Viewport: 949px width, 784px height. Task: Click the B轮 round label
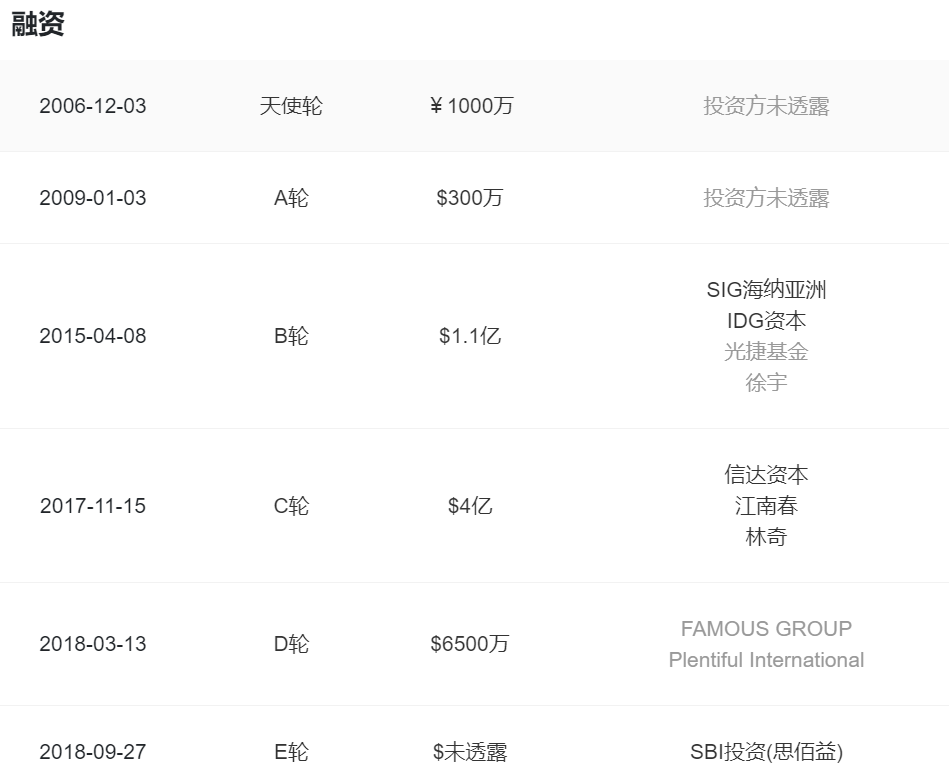click(x=291, y=336)
